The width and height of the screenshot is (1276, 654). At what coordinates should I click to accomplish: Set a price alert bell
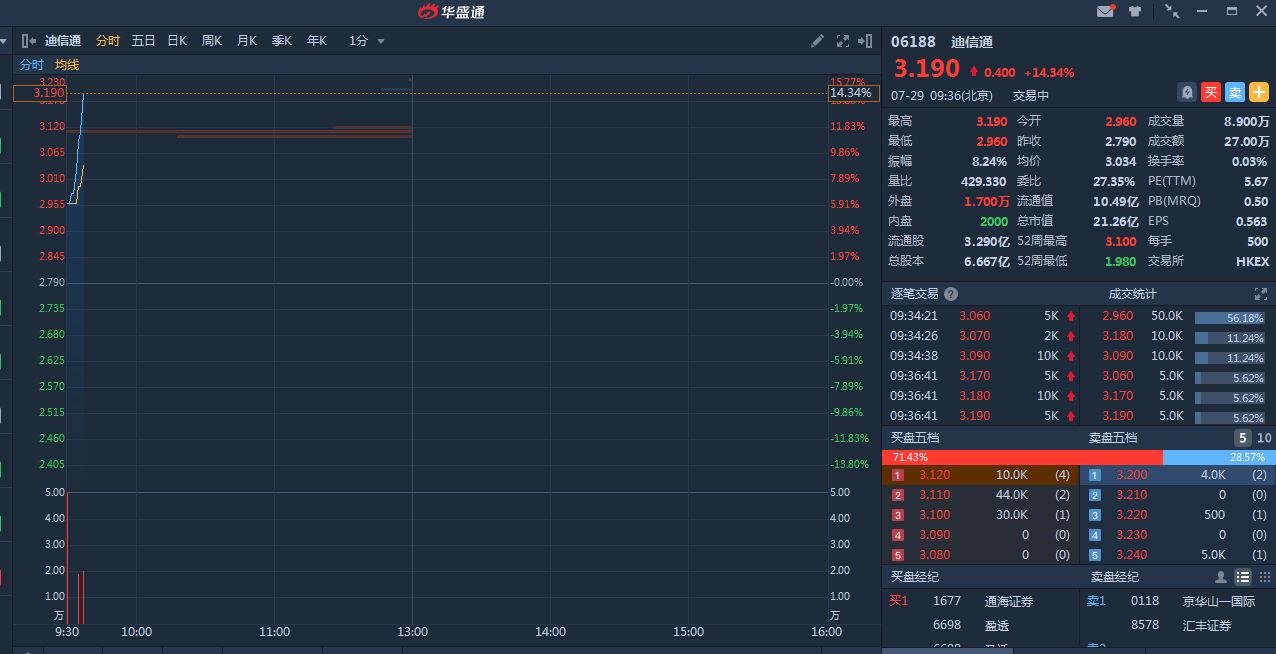click(x=1187, y=92)
